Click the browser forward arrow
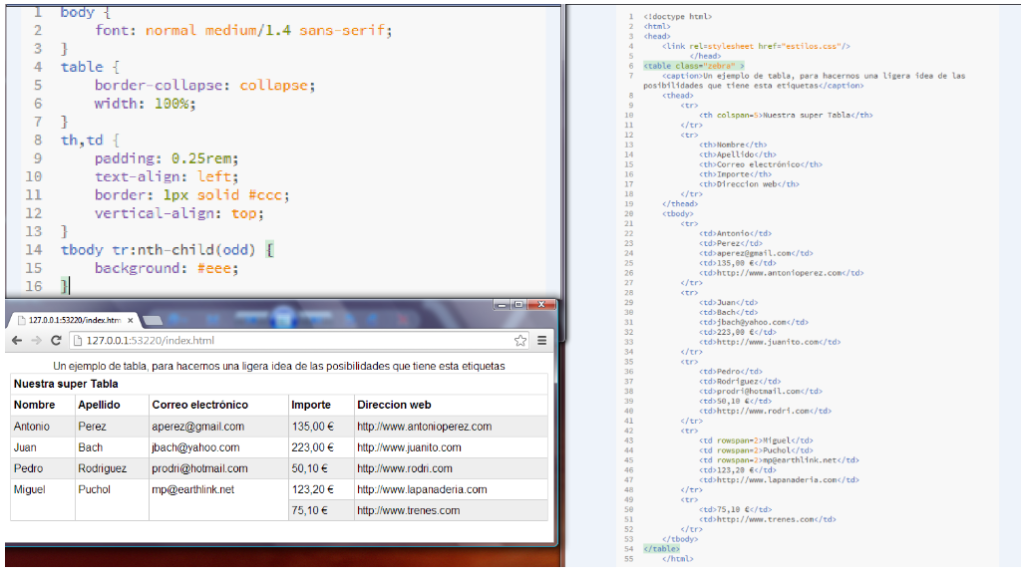Screen dimensions: 1024x580 coord(36,341)
